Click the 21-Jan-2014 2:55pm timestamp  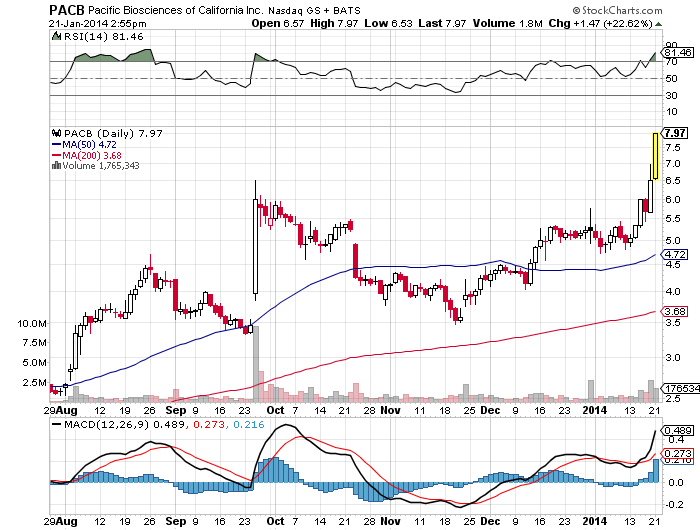[97, 24]
